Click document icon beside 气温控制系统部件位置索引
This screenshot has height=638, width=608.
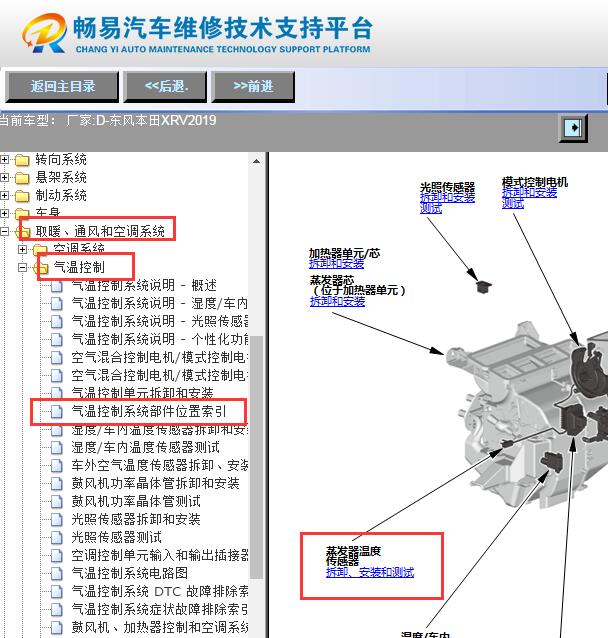tap(57, 412)
